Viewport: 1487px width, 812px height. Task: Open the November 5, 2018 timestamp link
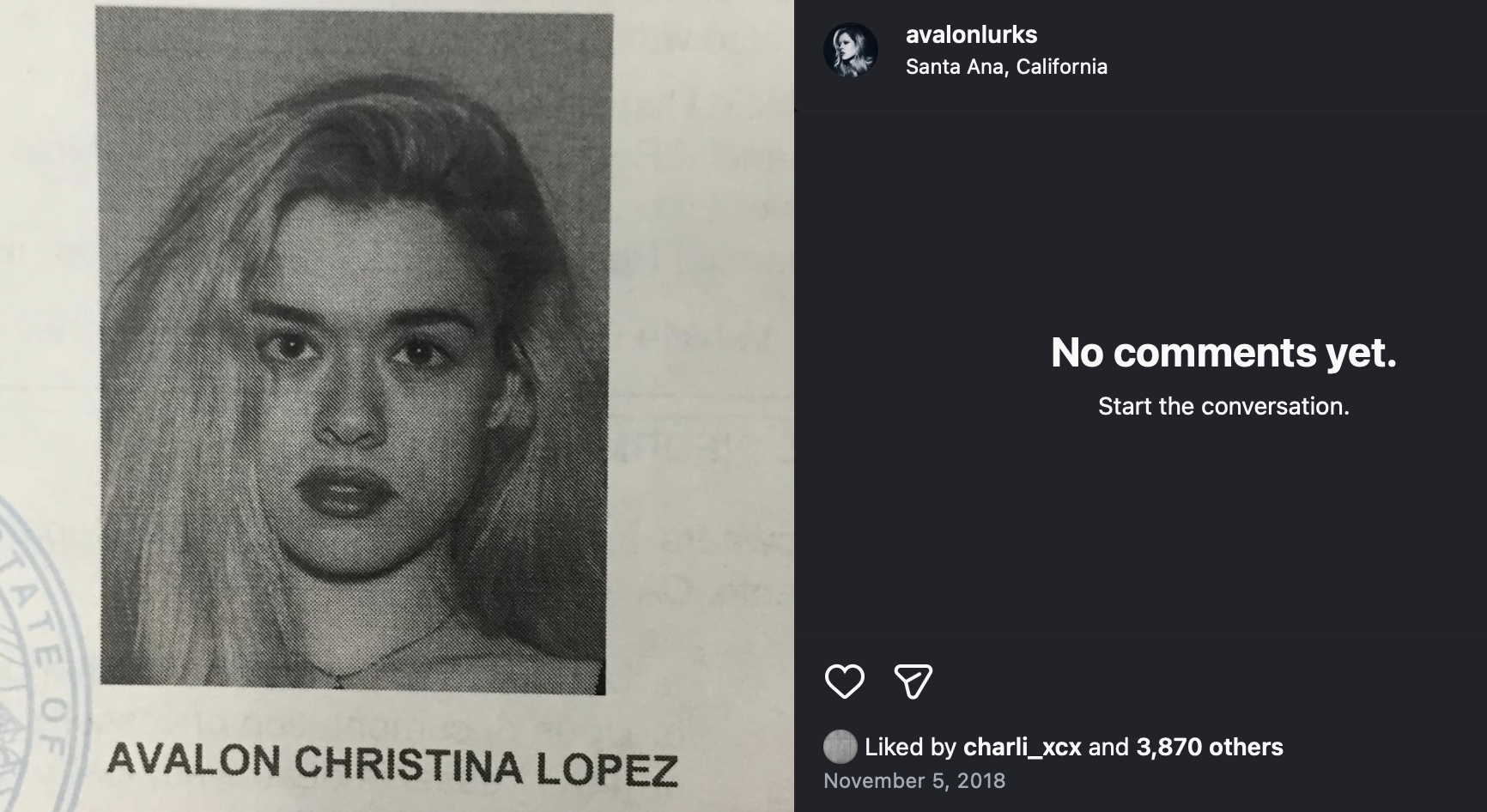(914, 780)
